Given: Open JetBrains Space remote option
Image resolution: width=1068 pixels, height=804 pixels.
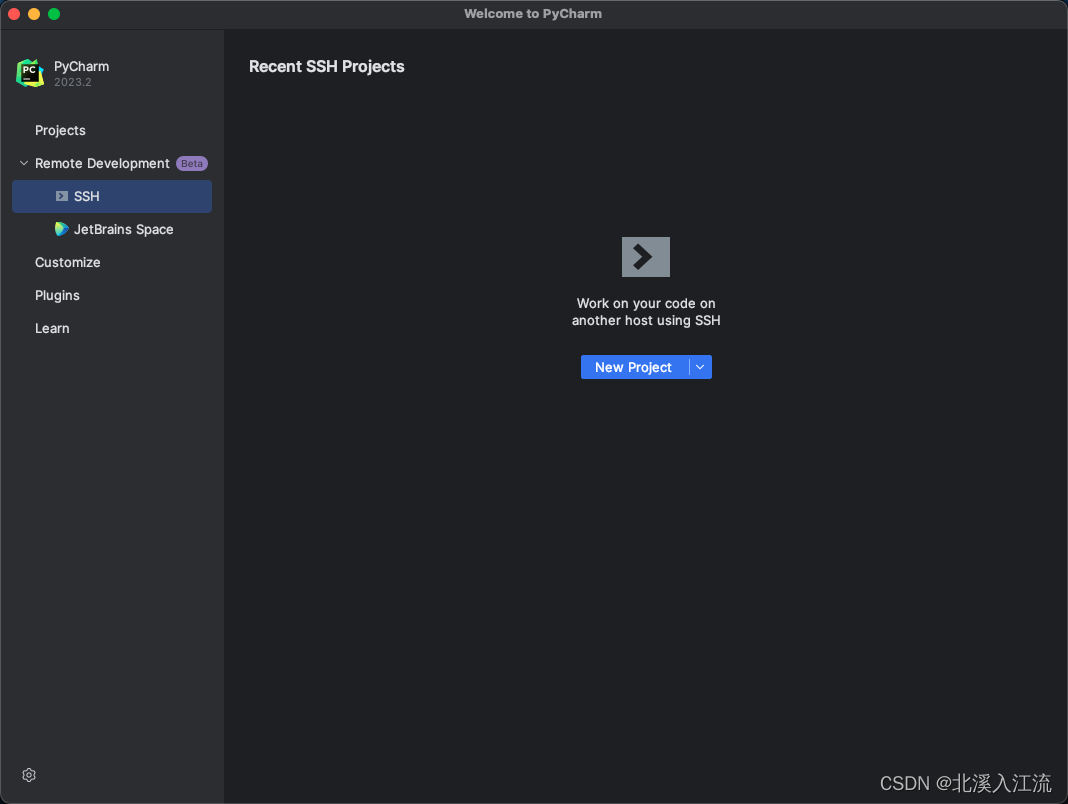Looking at the screenshot, I should pos(123,230).
